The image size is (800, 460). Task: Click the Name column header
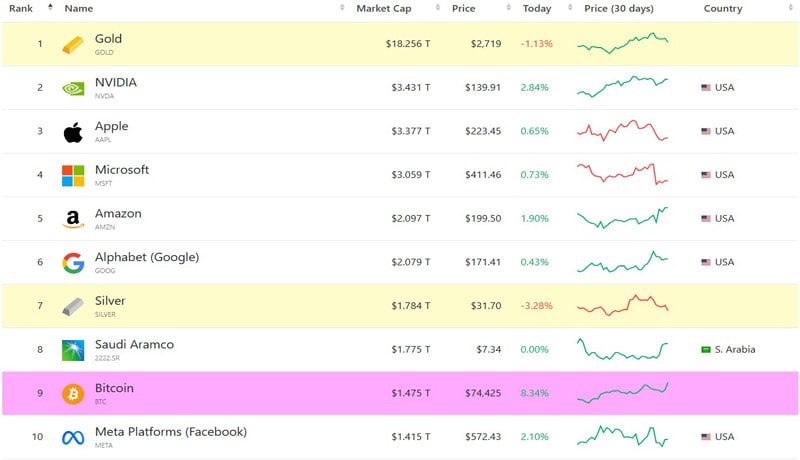pyautogui.click(x=79, y=8)
